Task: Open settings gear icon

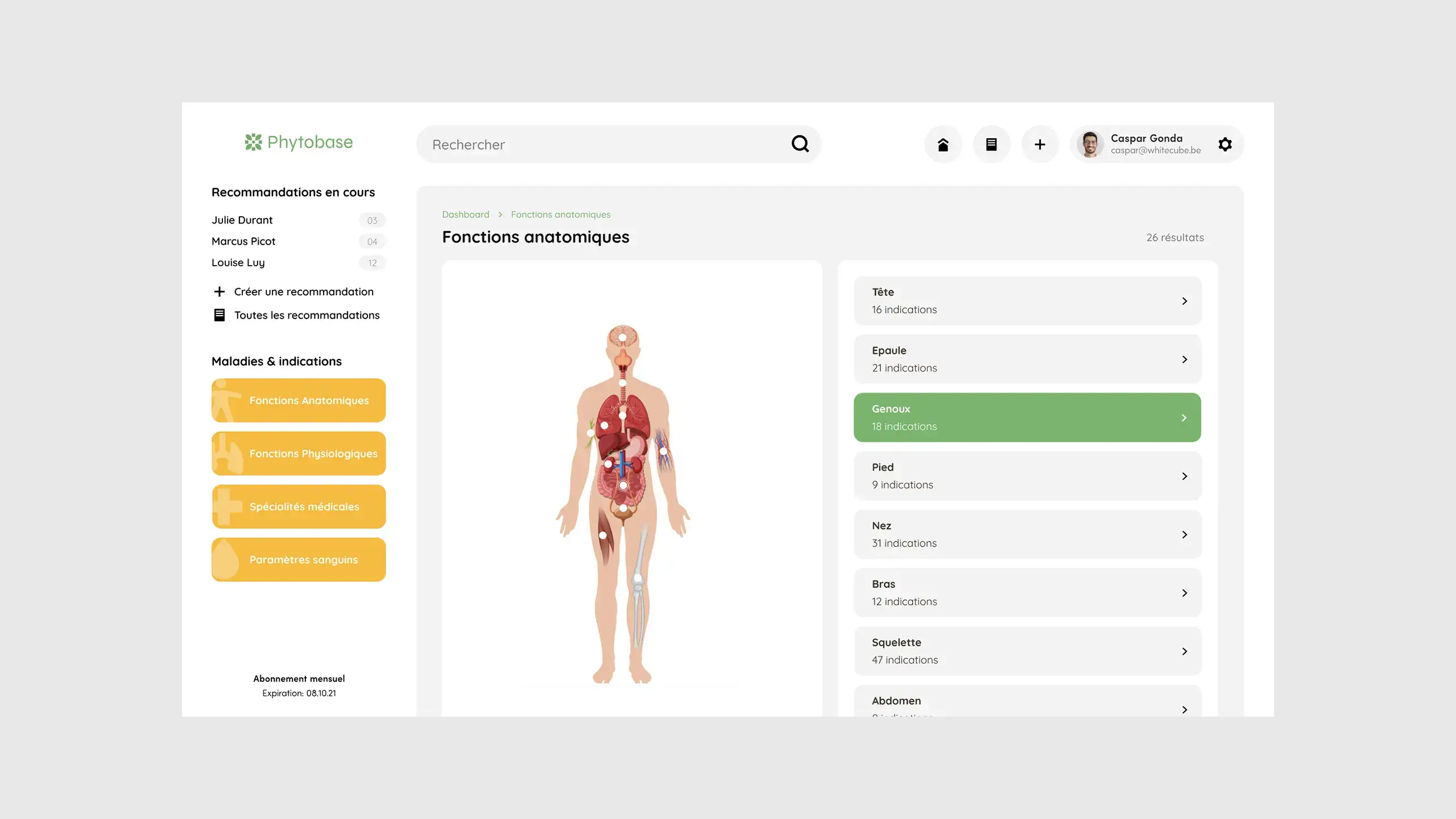Action: 1225,144
